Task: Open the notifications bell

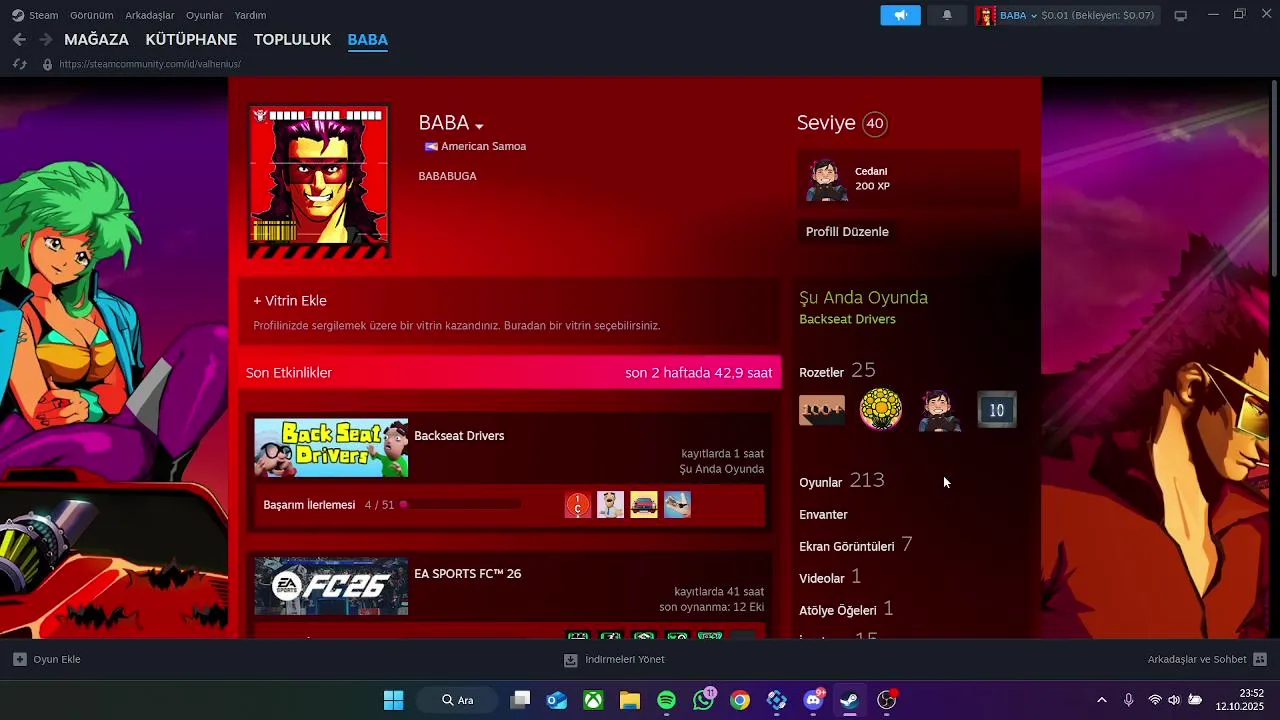Action: pos(947,15)
